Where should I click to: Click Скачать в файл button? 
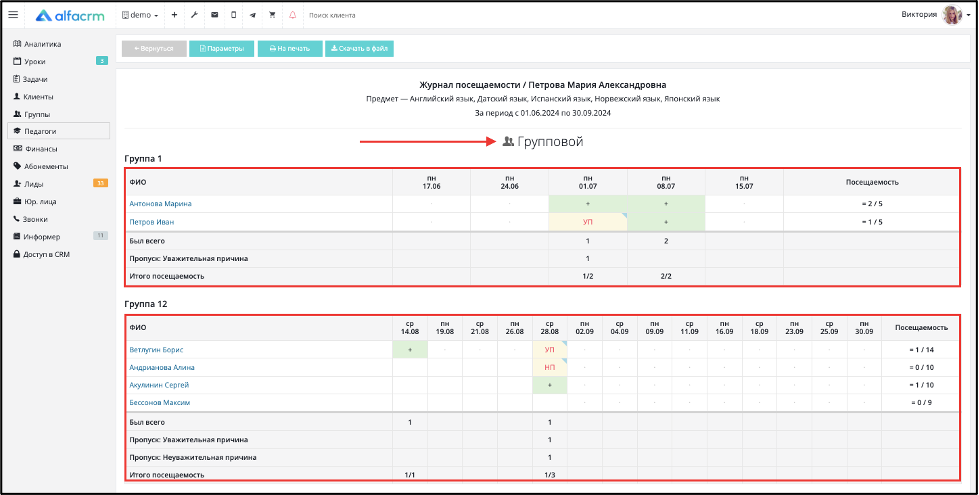[359, 49]
